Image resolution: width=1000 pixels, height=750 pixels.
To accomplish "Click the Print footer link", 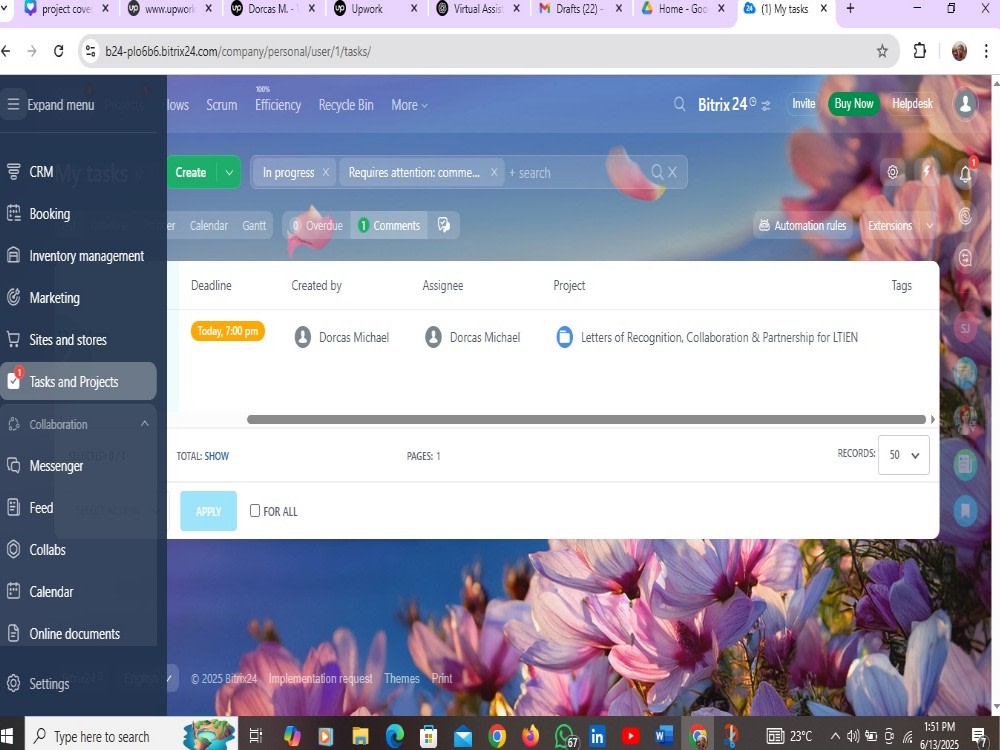I will pyautogui.click(x=442, y=678).
